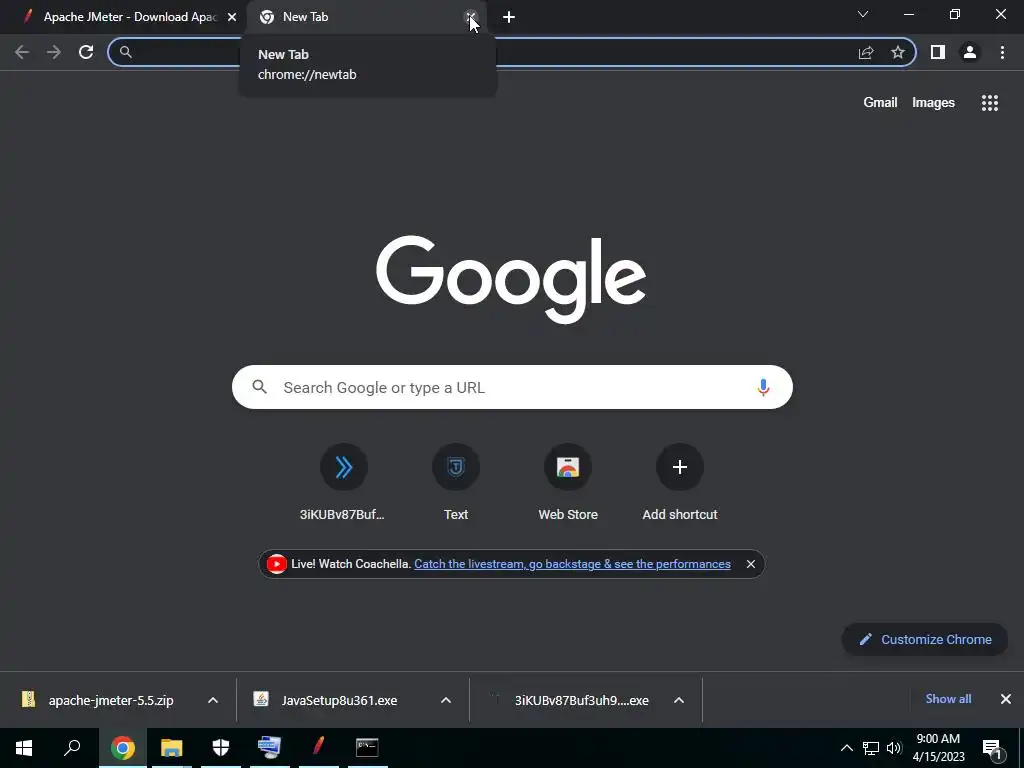1024x768 pixels.
Task: Open the tab search dropdown arrow
Action: pyautogui.click(x=863, y=14)
